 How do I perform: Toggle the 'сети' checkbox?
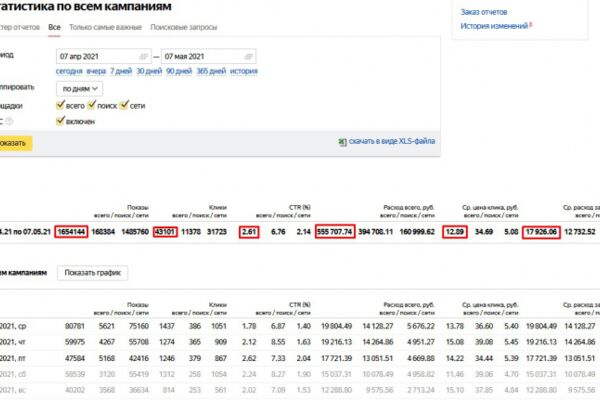coord(124,105)
